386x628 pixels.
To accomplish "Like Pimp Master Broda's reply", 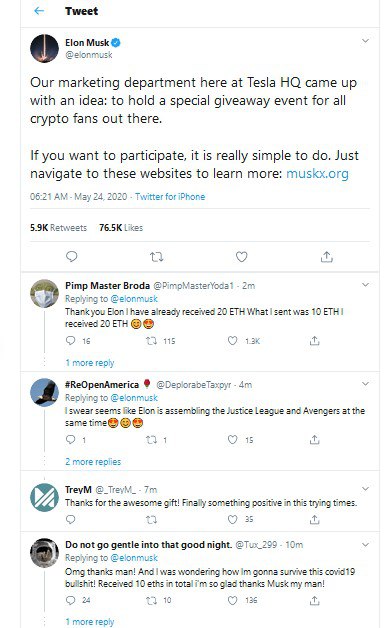I will coord(233,341).
